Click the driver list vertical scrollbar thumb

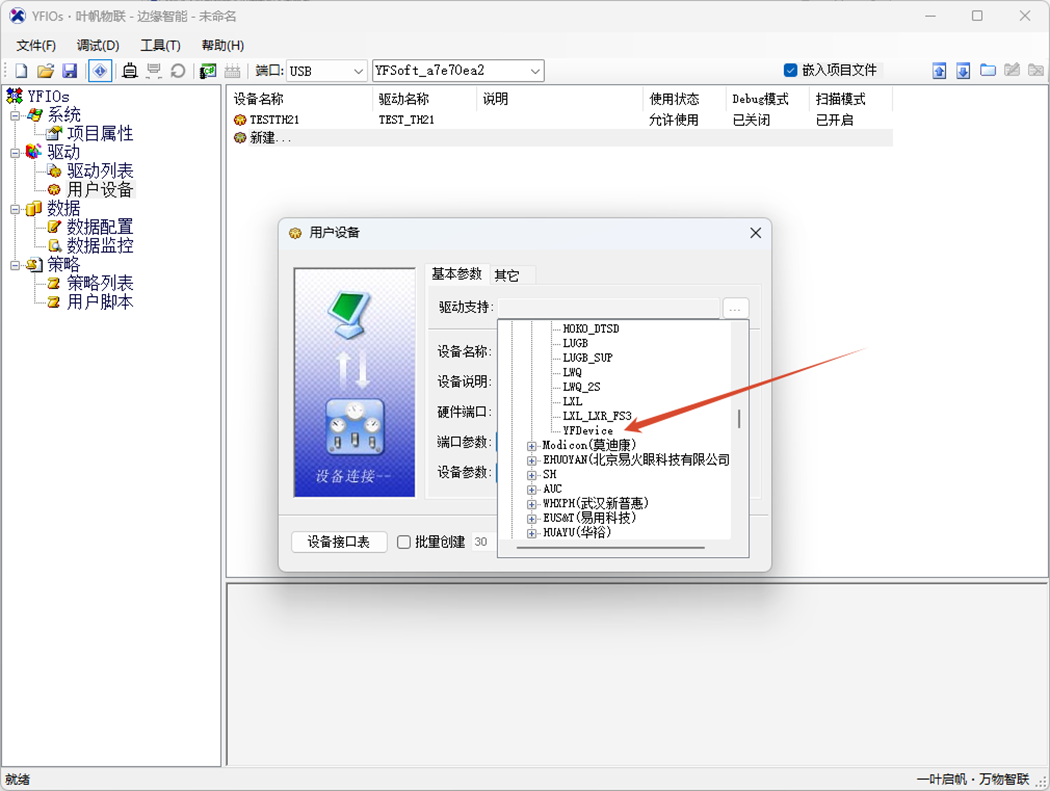coord(739,419)
